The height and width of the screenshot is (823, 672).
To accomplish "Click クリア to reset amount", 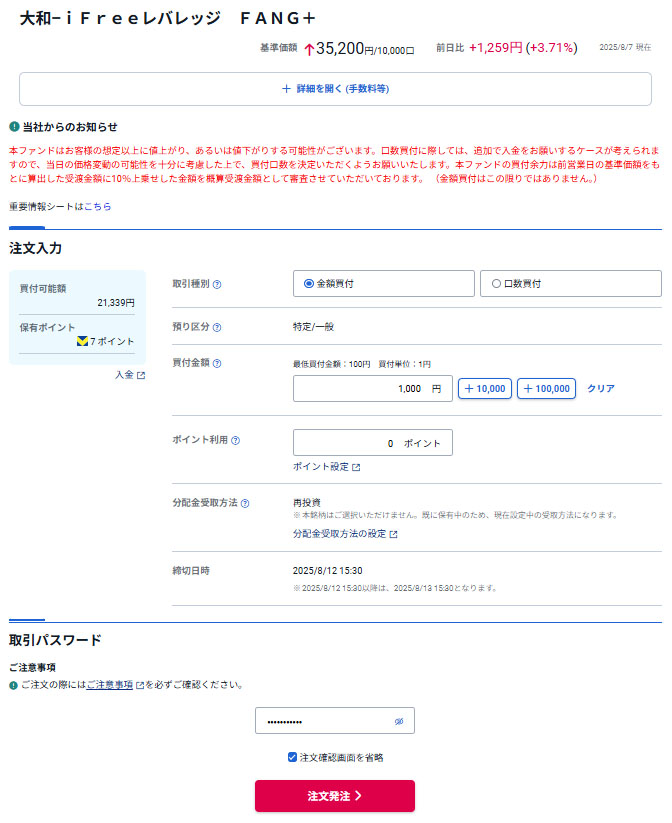I will 600,389.
